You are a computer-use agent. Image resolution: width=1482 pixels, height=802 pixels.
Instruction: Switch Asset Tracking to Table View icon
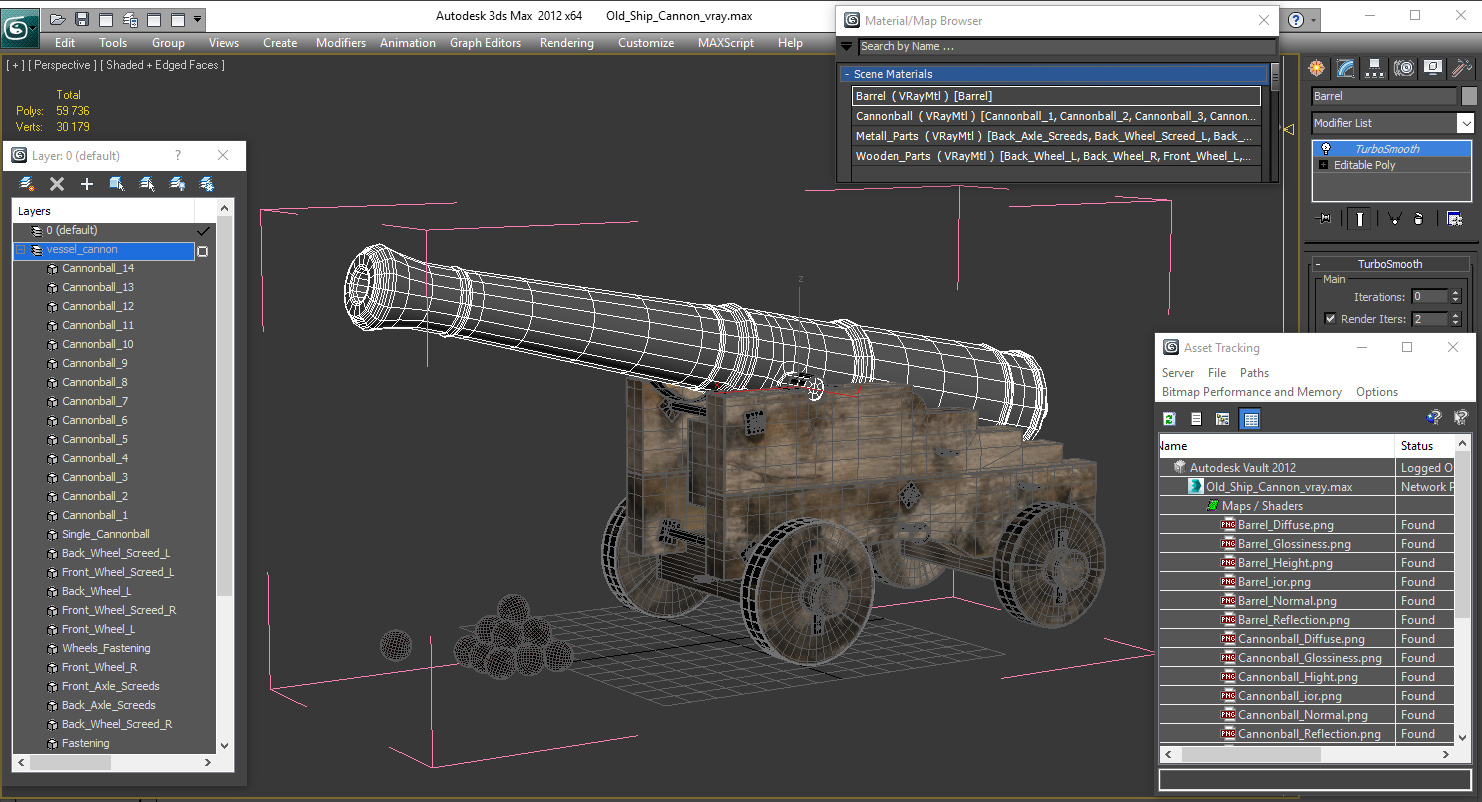pos(1250,419)
